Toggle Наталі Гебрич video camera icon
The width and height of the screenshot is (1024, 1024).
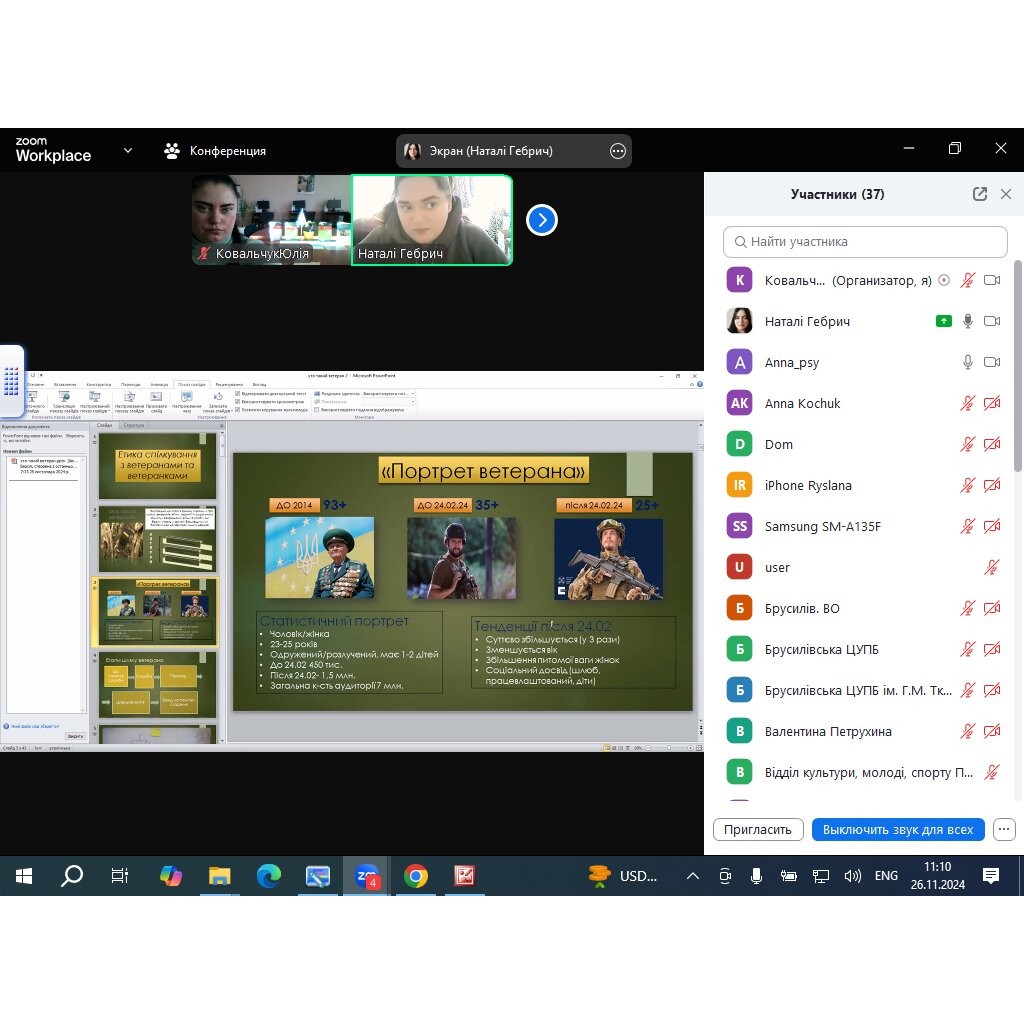[992, 321]
